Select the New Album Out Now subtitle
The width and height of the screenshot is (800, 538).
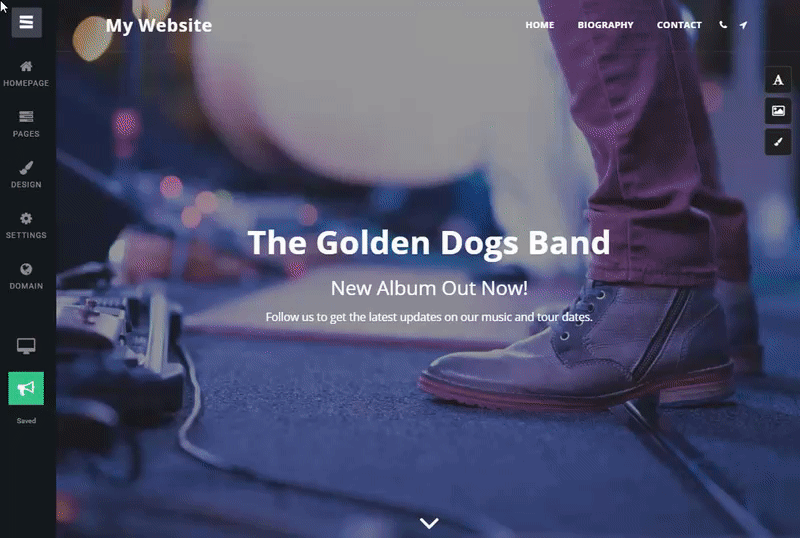[x=429, y=288]
